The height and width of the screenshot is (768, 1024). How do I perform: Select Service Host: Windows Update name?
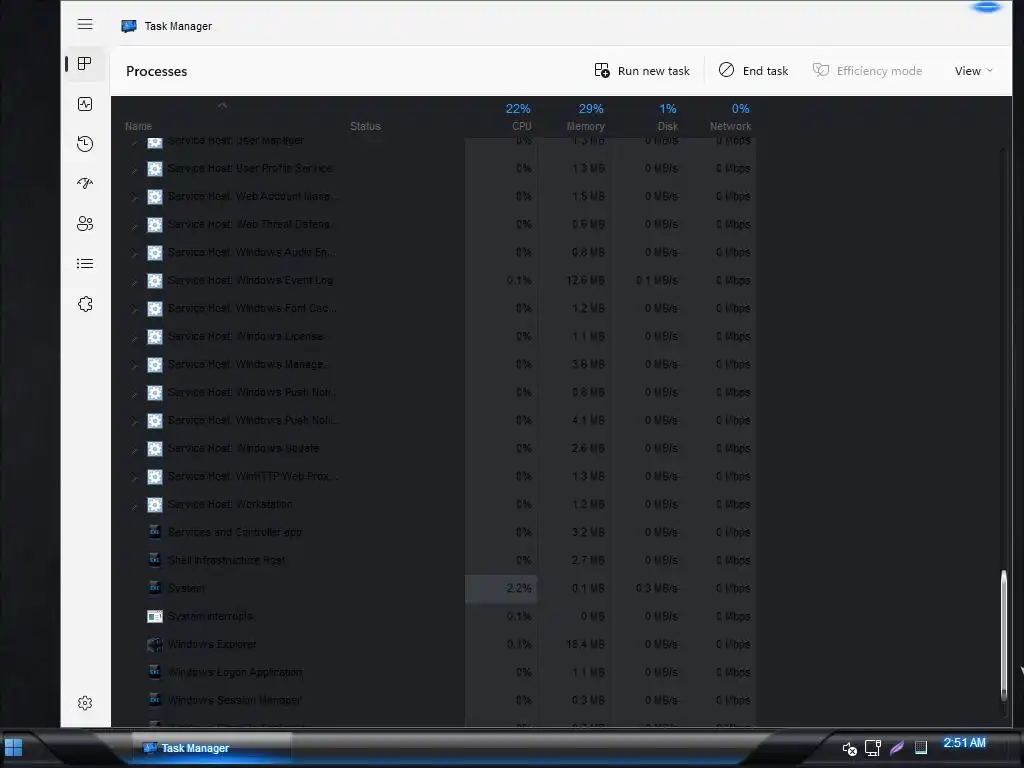[x=243, y=449]
